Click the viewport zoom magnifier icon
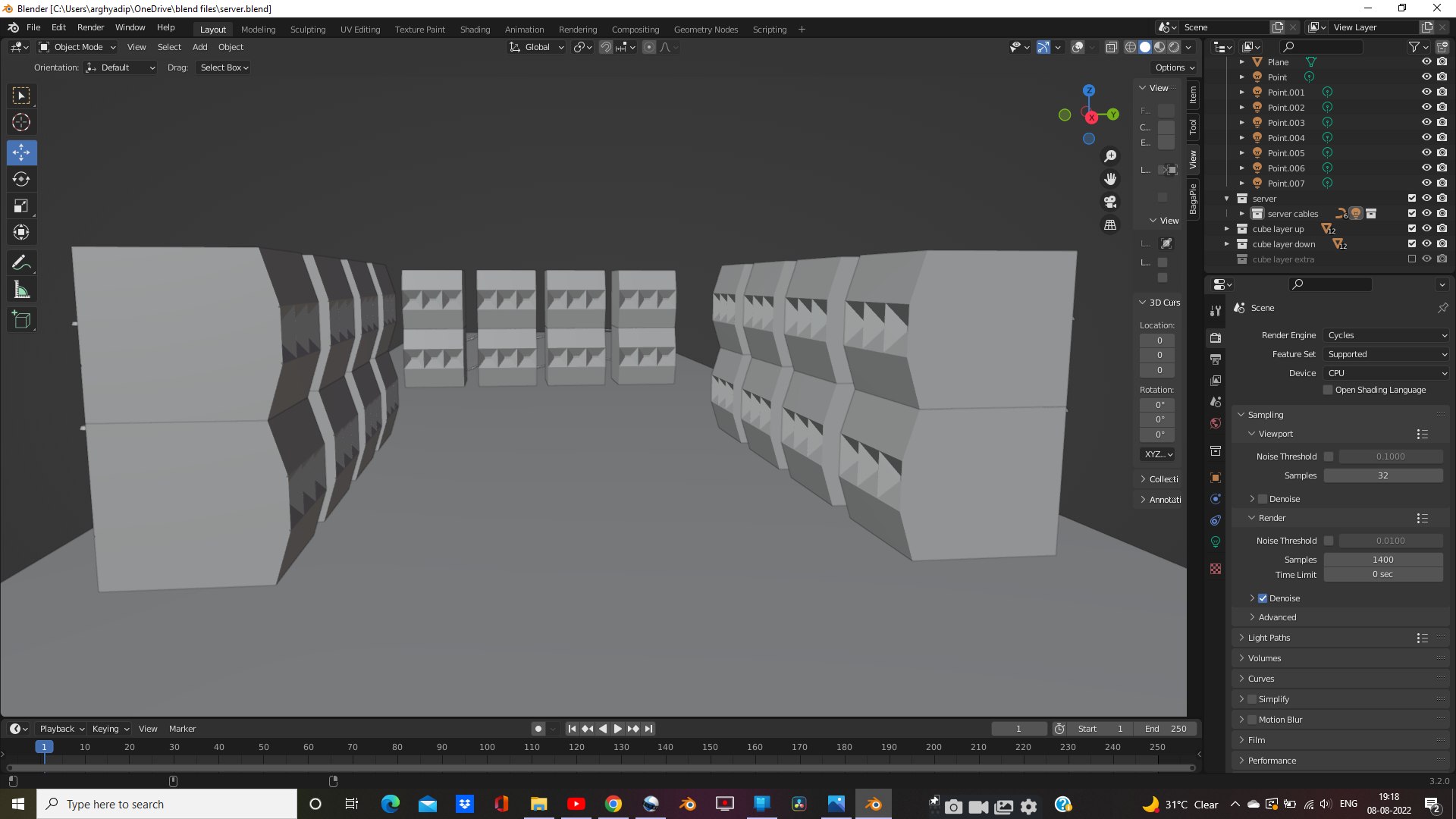1456x819 pixels. pyautogui.click(x=1110, y=156)
